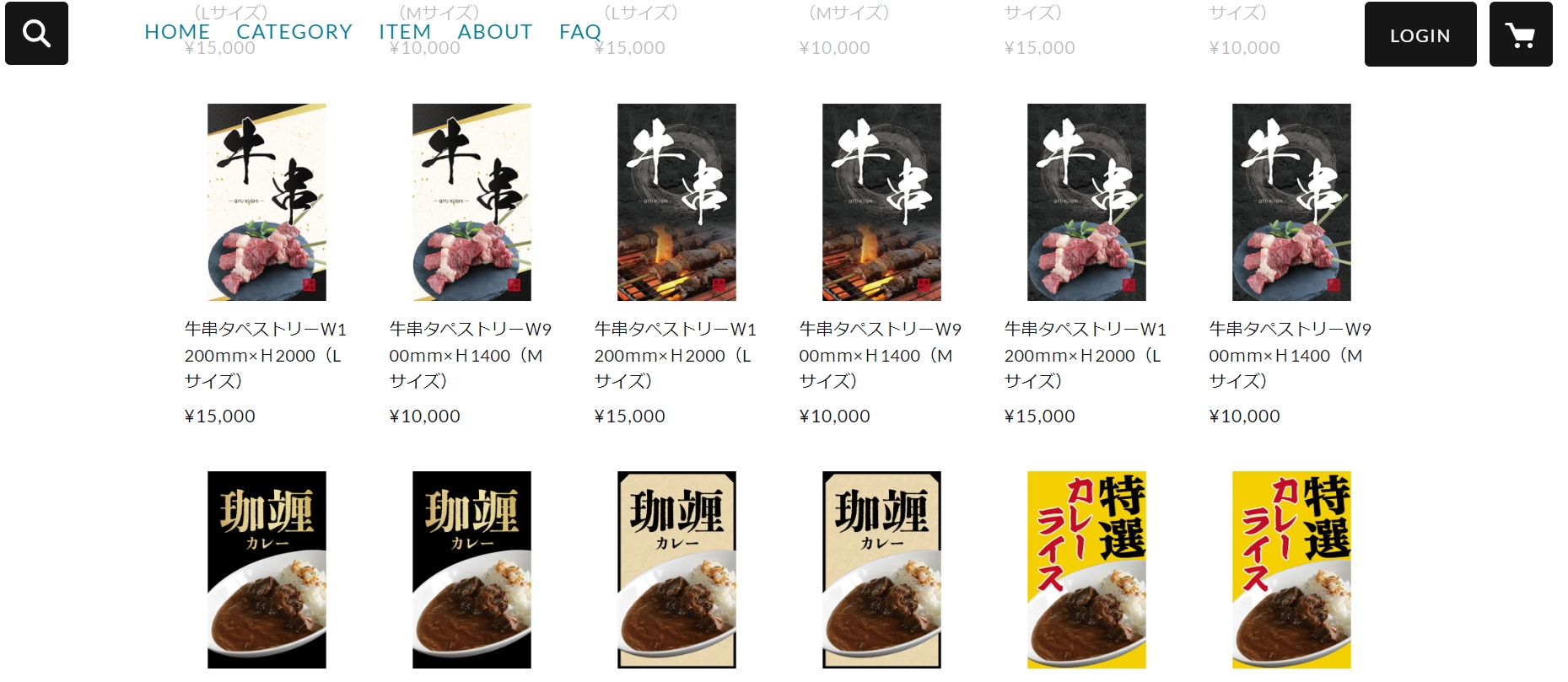Screen dimensions: 1568x682
Task: Select last beef skewer tapestry thumbnail in row
Action: [1291, 202]
